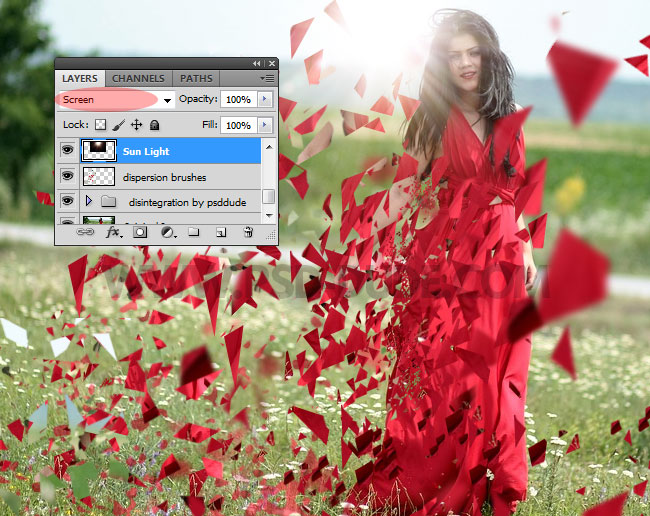Screen dimensions: 650x516
Task: Click the link layers icon
Action: pyautogui.click(x=85, y=232)
